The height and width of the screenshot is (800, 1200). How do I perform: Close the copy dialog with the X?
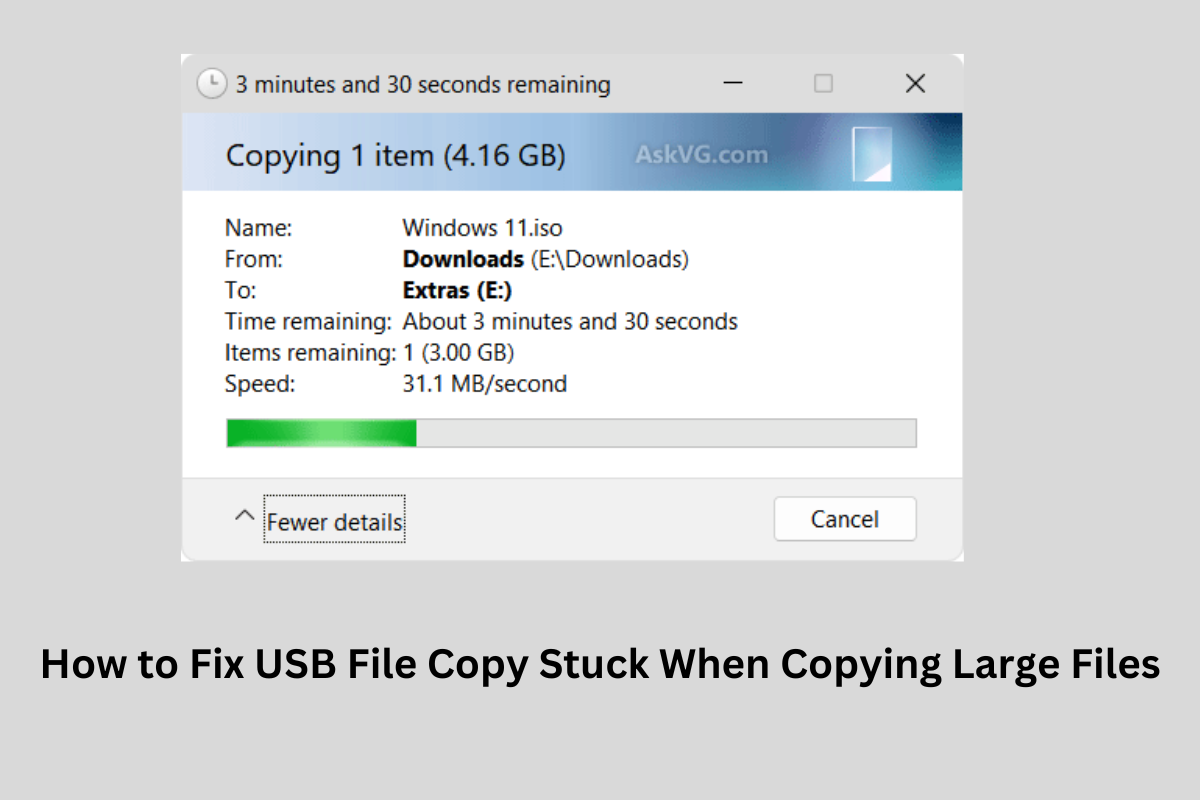pyautogui.click(x=915, y=84)
